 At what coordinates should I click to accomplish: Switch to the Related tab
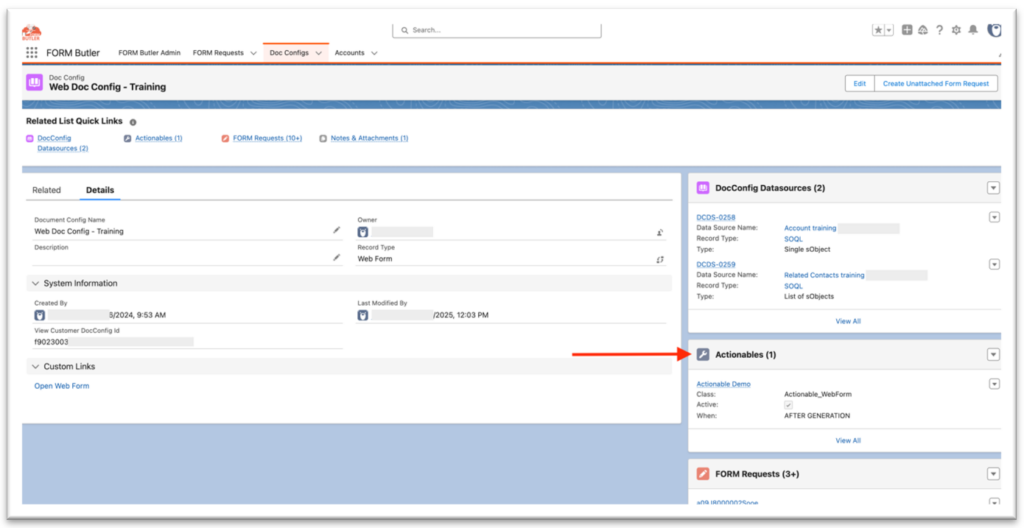tap(46, 190)
